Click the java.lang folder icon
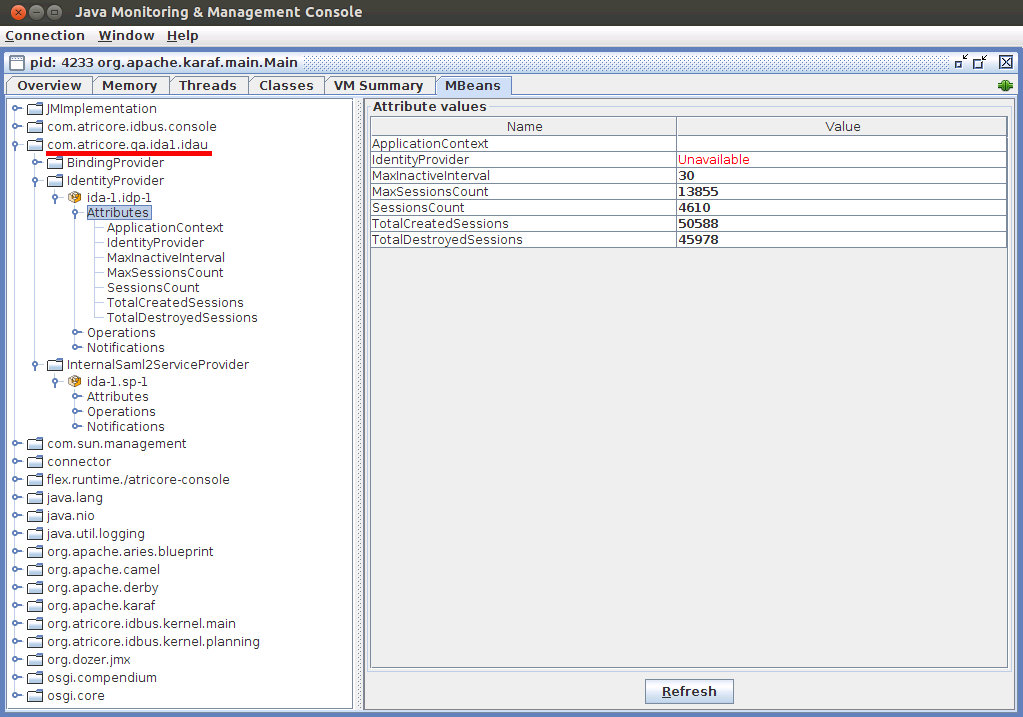This screenshot has height=717, width=1023. (35, 498)
